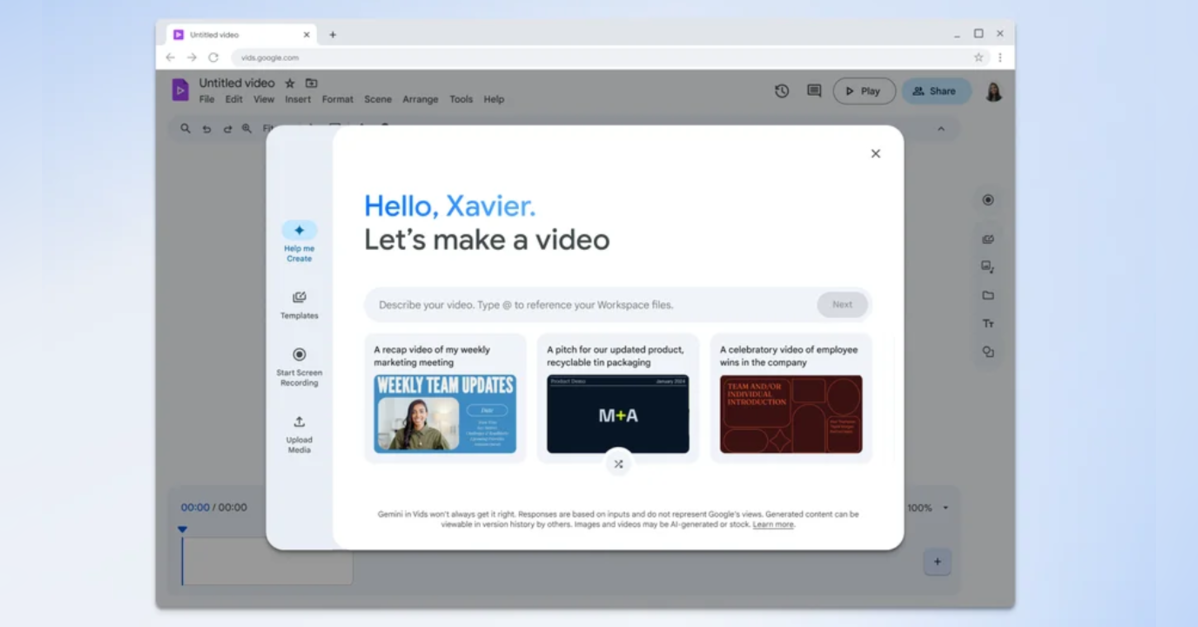Click the record button in right sidebar
The image size is (1198, 627).
click(988, 200)
